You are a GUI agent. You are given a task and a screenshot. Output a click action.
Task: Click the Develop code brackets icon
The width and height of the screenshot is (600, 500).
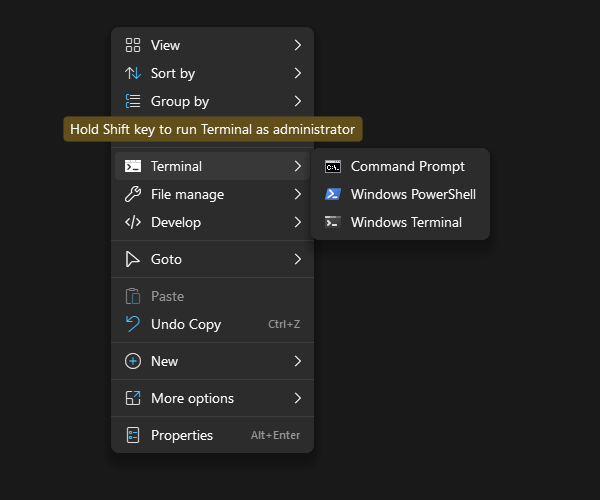coord(132,222)
